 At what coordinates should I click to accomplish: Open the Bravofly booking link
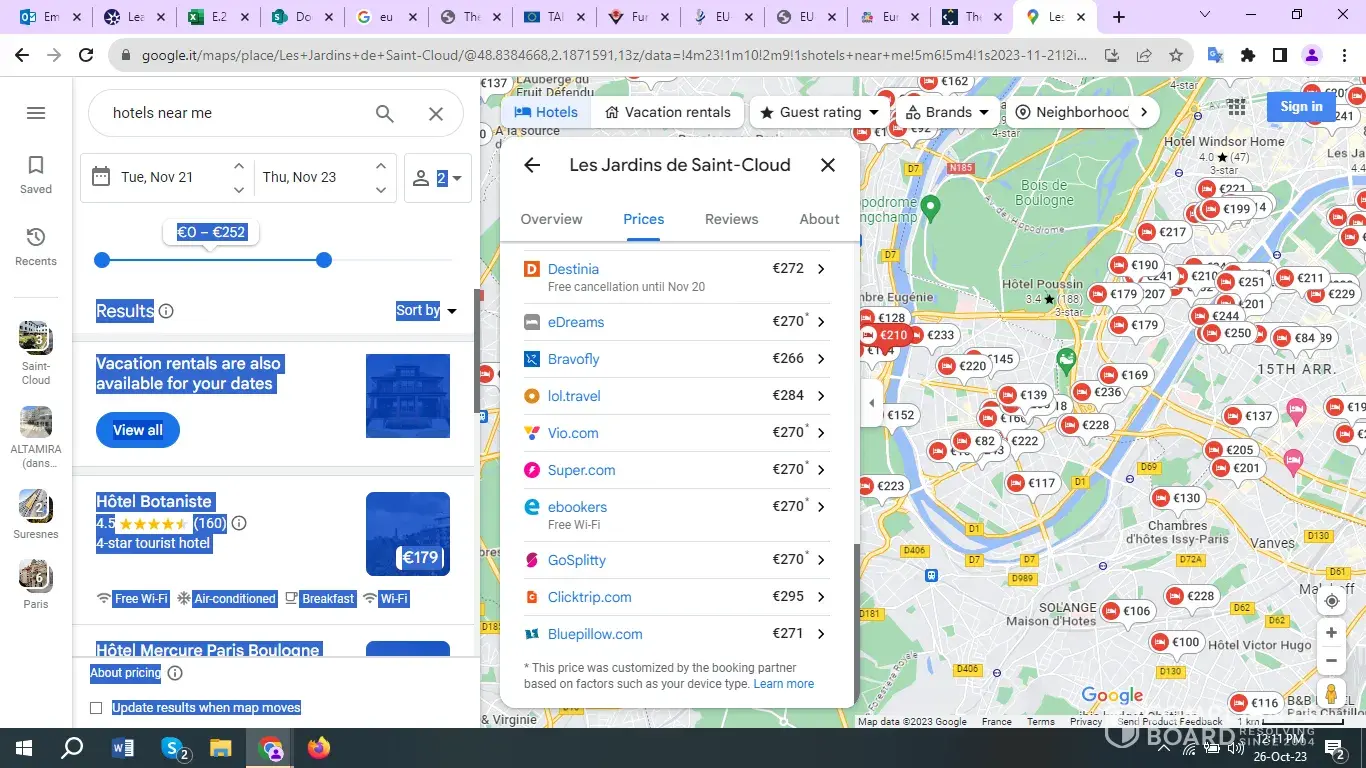click(574, 359)
